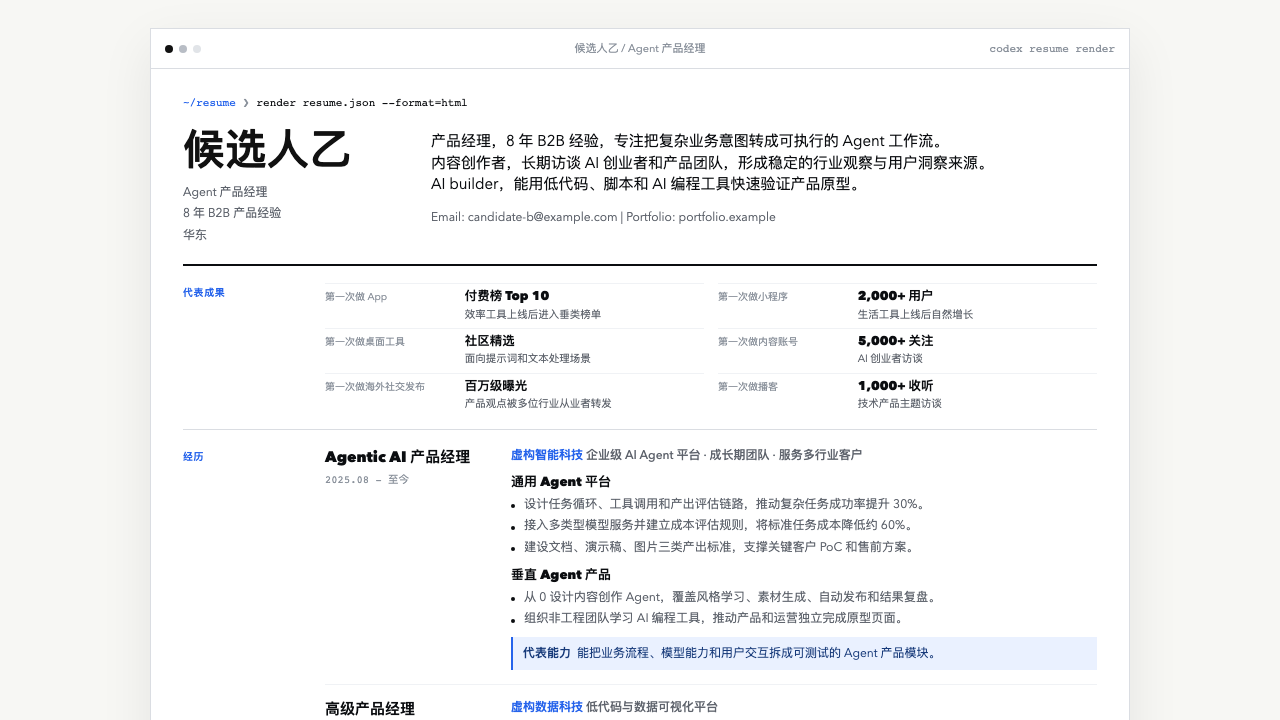The image size is (1280, 720).
Task: Click the date range '2025.08 – 至今'
Action: tap(367, 480)
